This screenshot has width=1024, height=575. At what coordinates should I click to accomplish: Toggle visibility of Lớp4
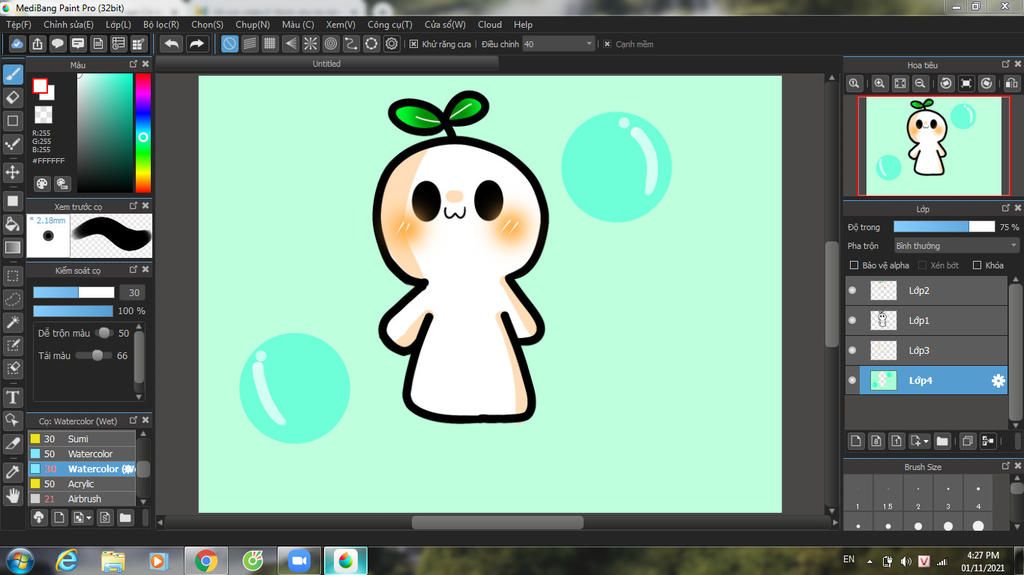852,380
